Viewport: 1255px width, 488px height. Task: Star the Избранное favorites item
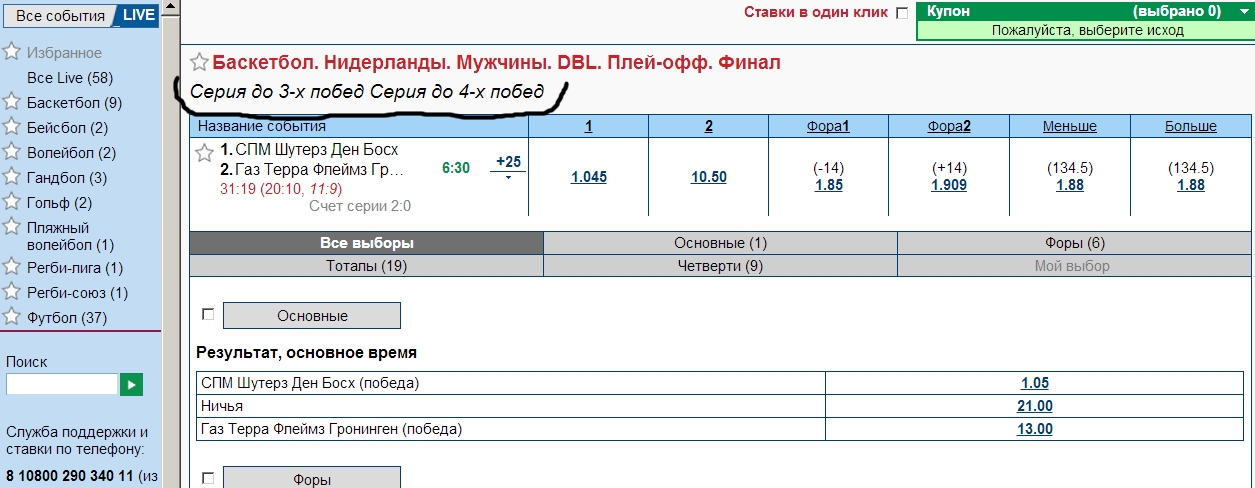[x=11, y=52]
